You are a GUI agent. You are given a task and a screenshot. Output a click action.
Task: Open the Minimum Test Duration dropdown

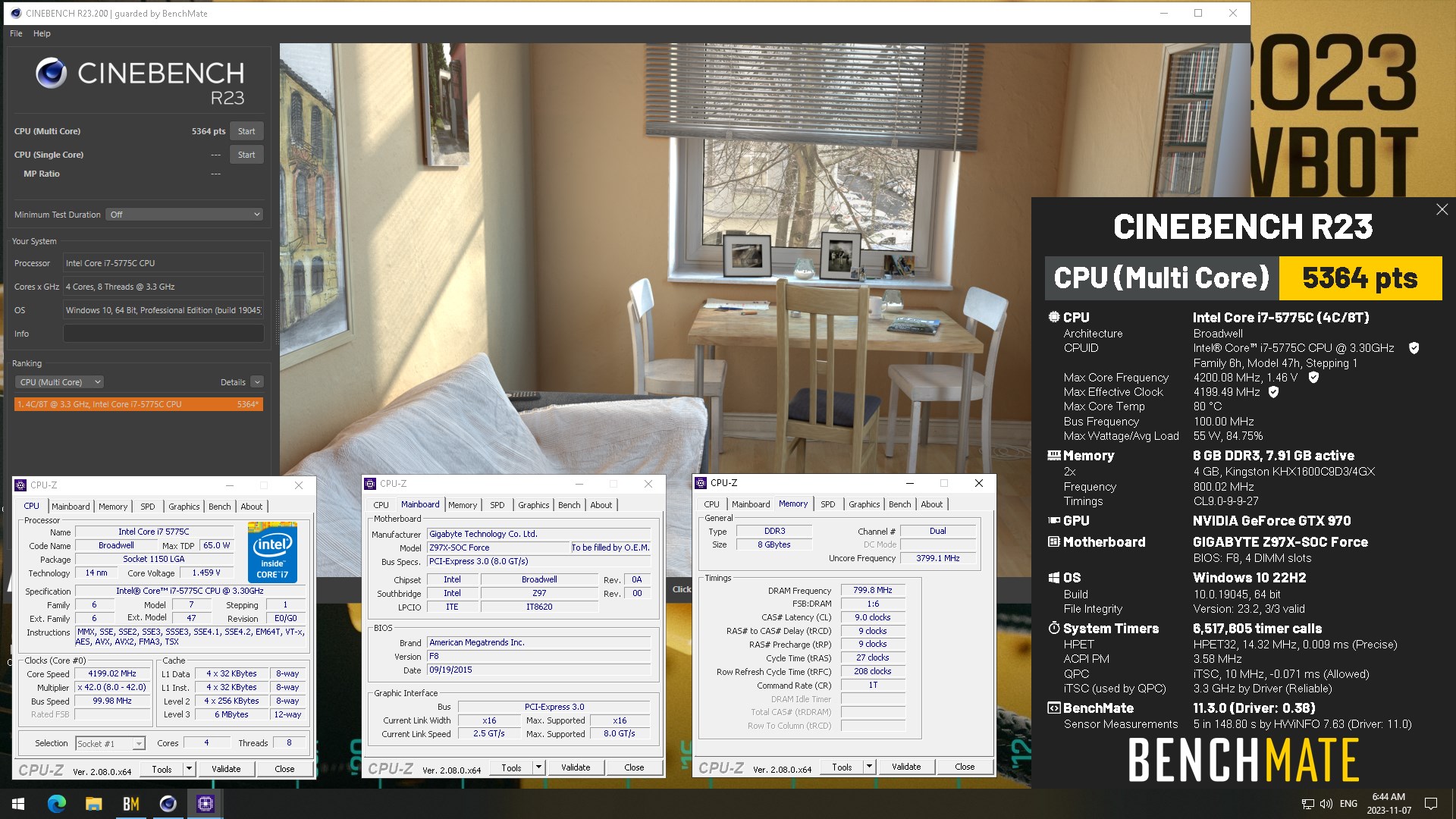(184, 215)
